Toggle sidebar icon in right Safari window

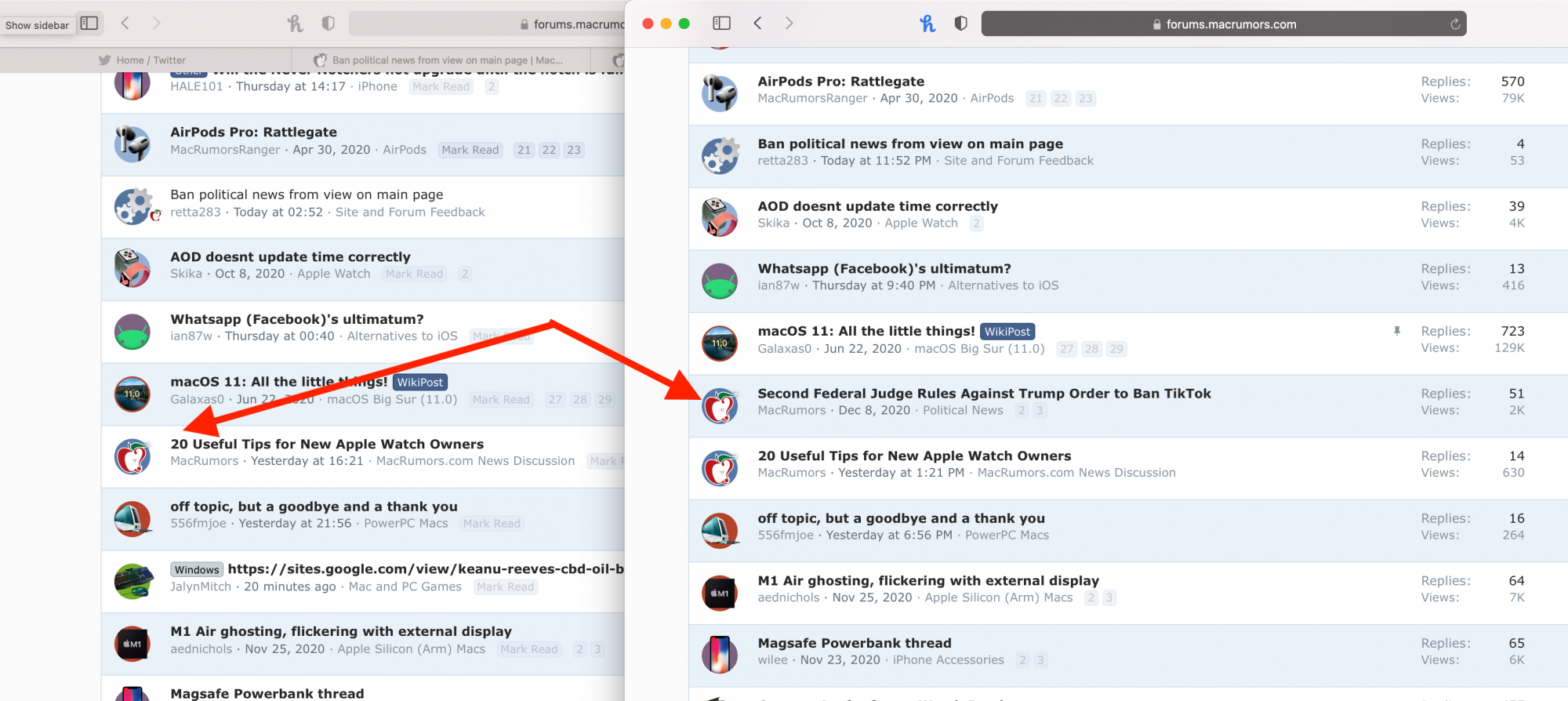[721, 24]
